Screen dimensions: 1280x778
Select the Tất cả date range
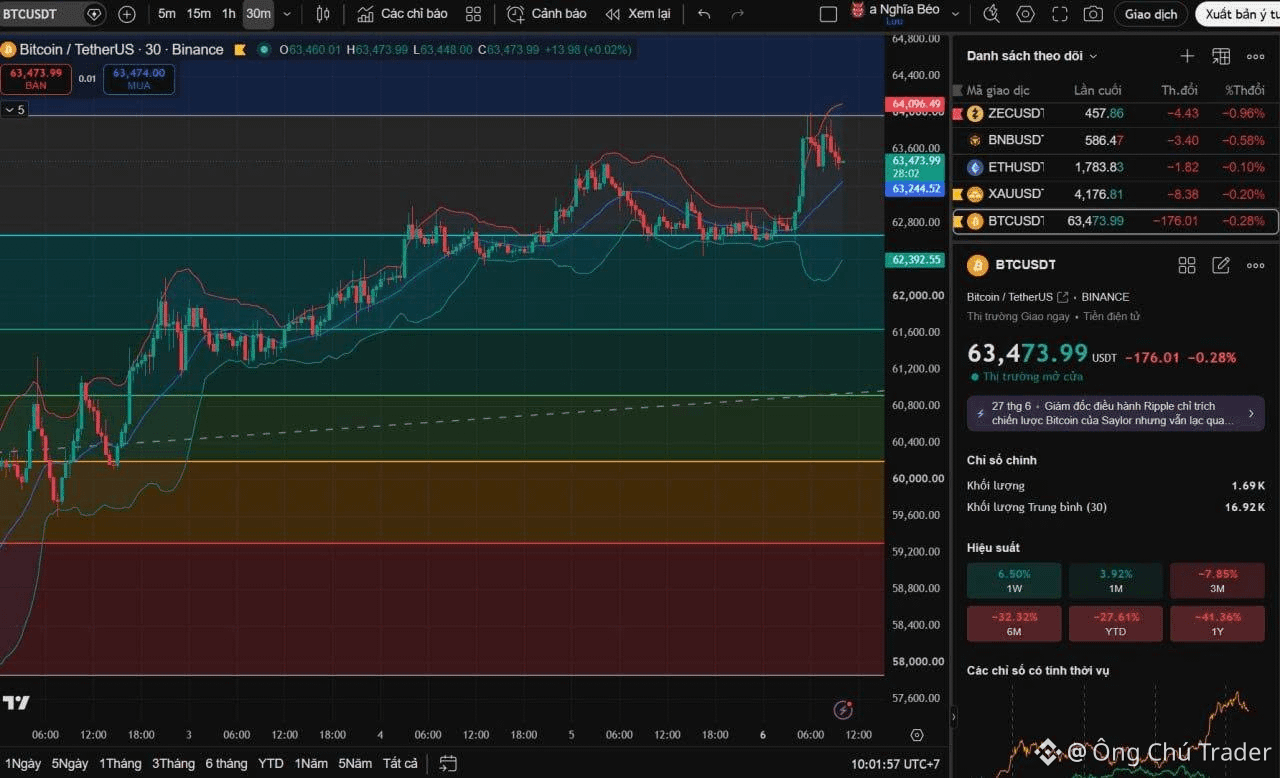400,763
